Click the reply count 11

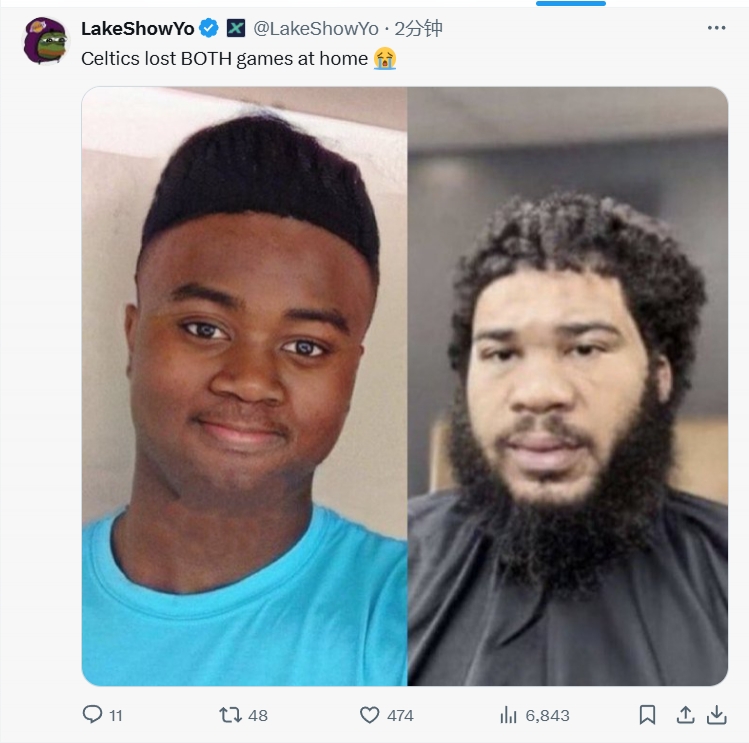click(x=116, y=715)
